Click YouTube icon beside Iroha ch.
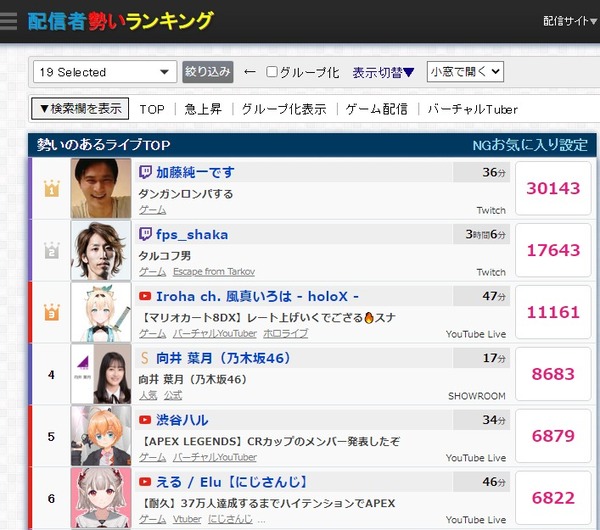This screenshot has height=530, width=600. click(x=145, y=296)
